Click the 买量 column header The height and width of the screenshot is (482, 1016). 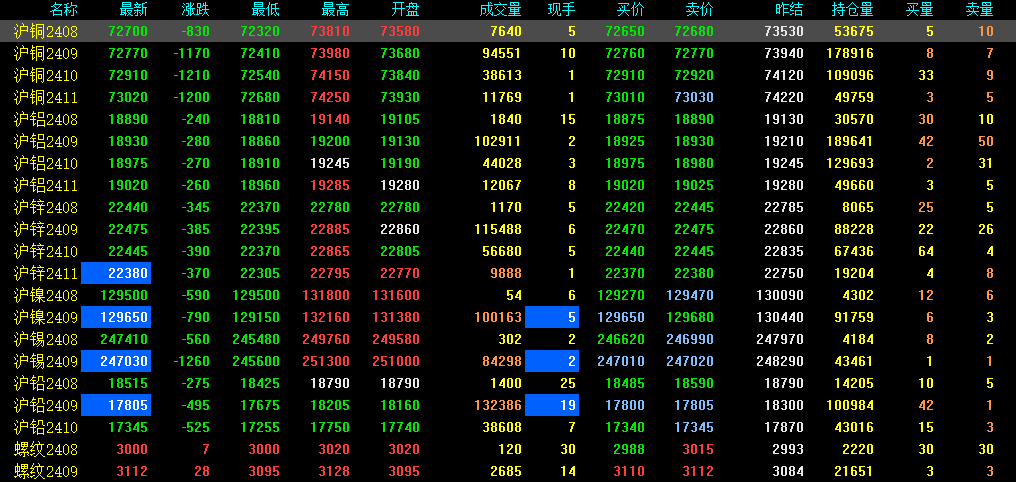[919, 9]
